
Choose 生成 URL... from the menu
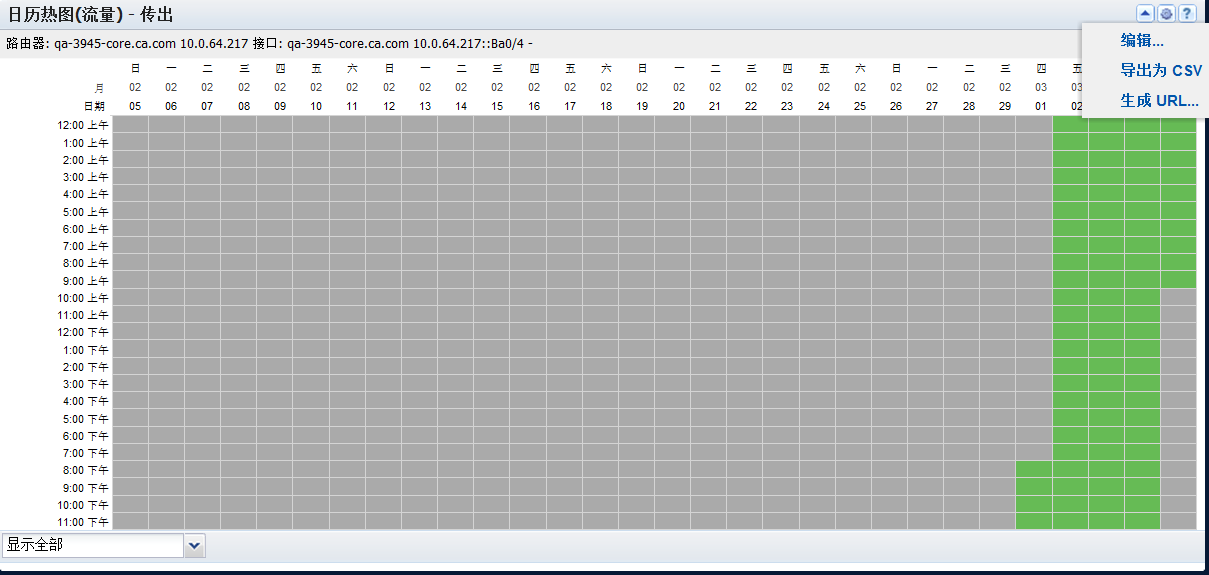point(1159,101)
